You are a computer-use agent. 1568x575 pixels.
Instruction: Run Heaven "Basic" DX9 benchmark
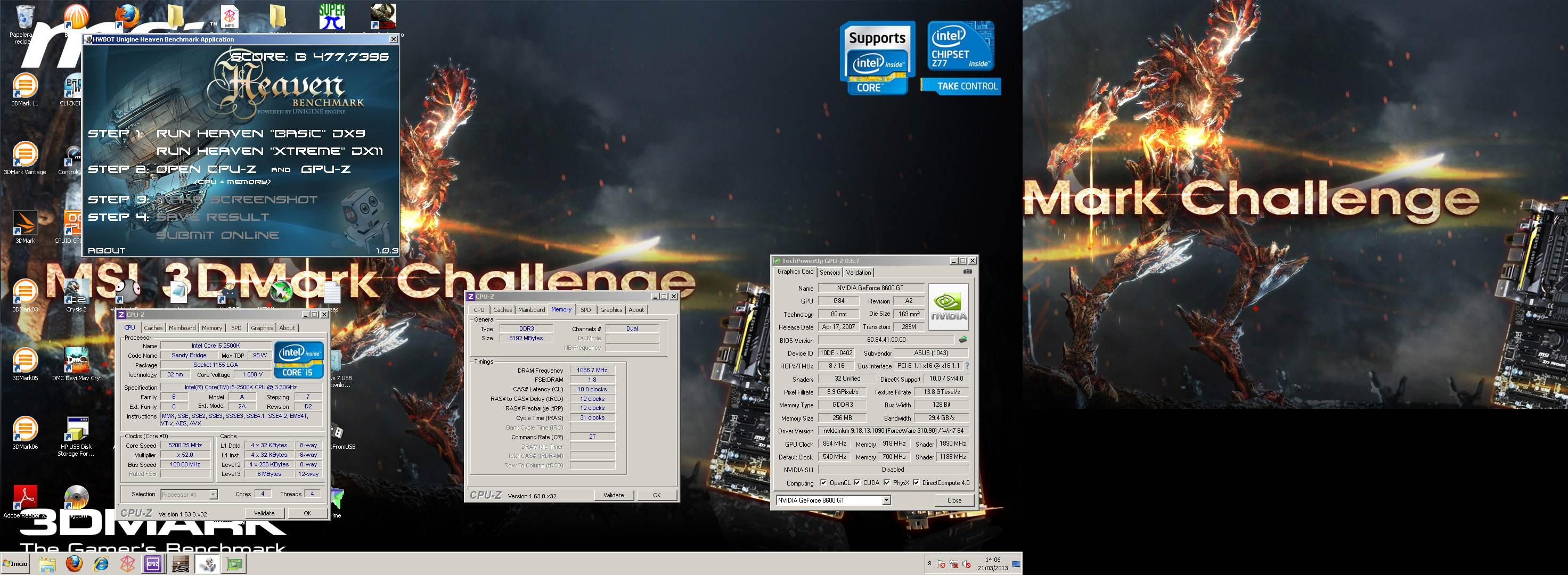click(260, 133)
